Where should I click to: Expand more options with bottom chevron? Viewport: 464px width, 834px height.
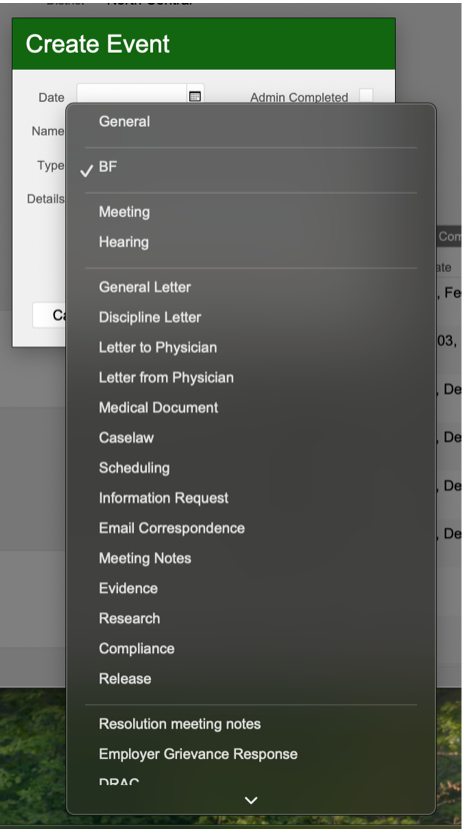pyautogui.click(x=251, y=800)
